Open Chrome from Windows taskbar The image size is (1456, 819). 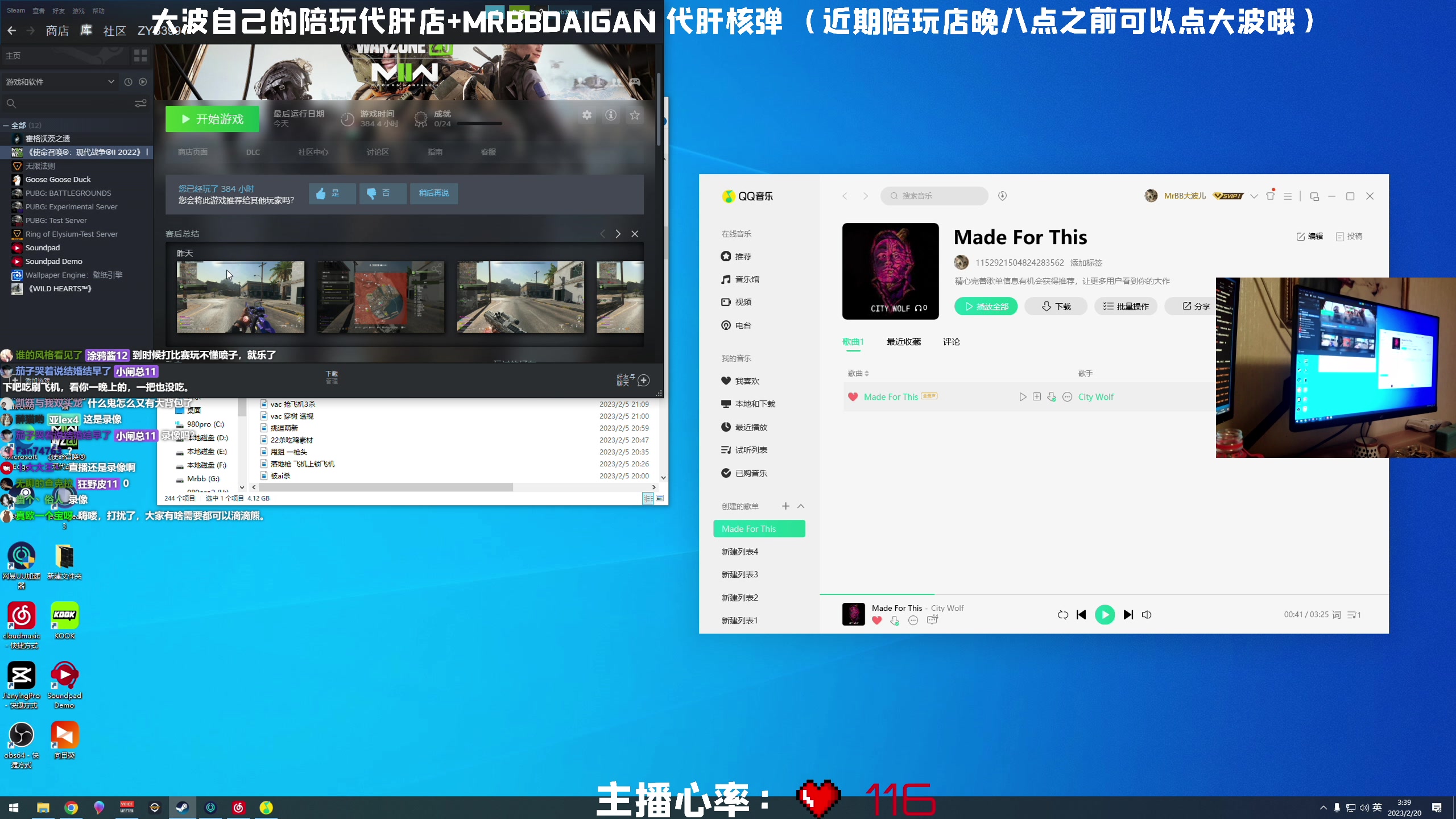(71, 808)
